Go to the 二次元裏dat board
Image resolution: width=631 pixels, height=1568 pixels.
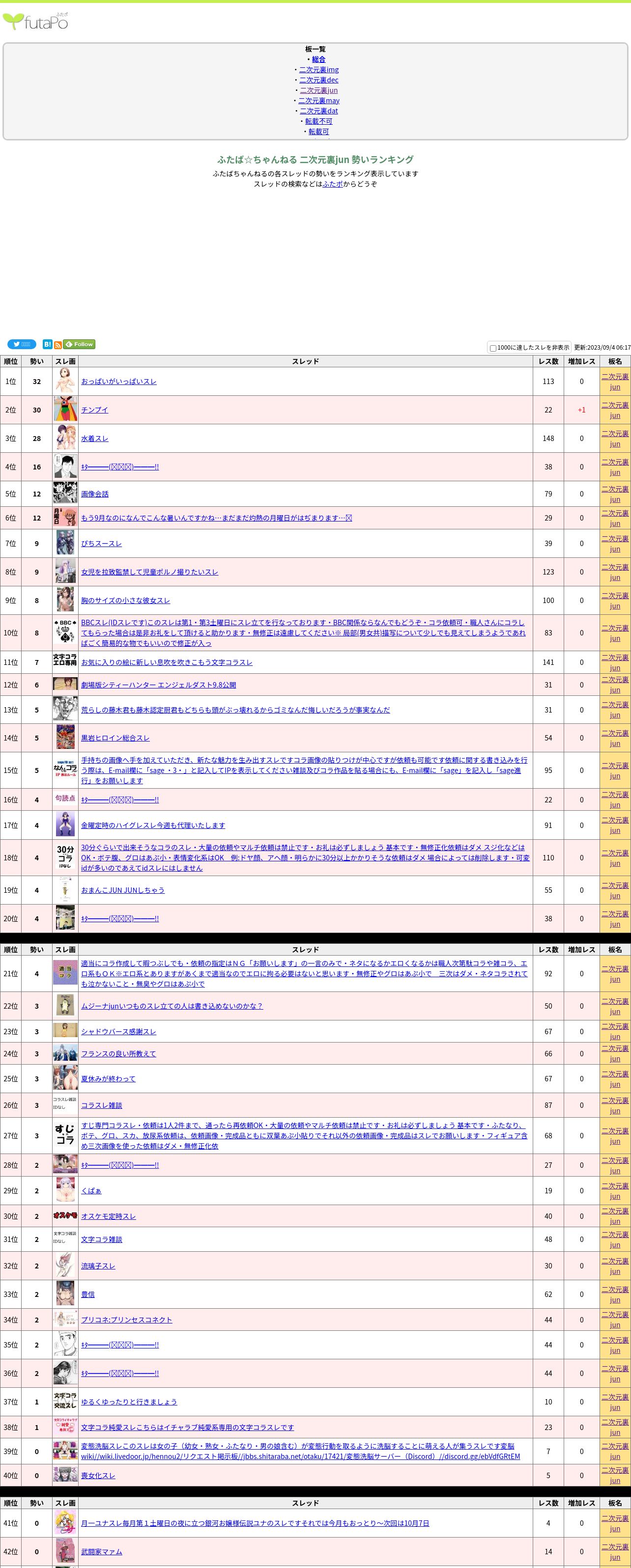(318, 111)
